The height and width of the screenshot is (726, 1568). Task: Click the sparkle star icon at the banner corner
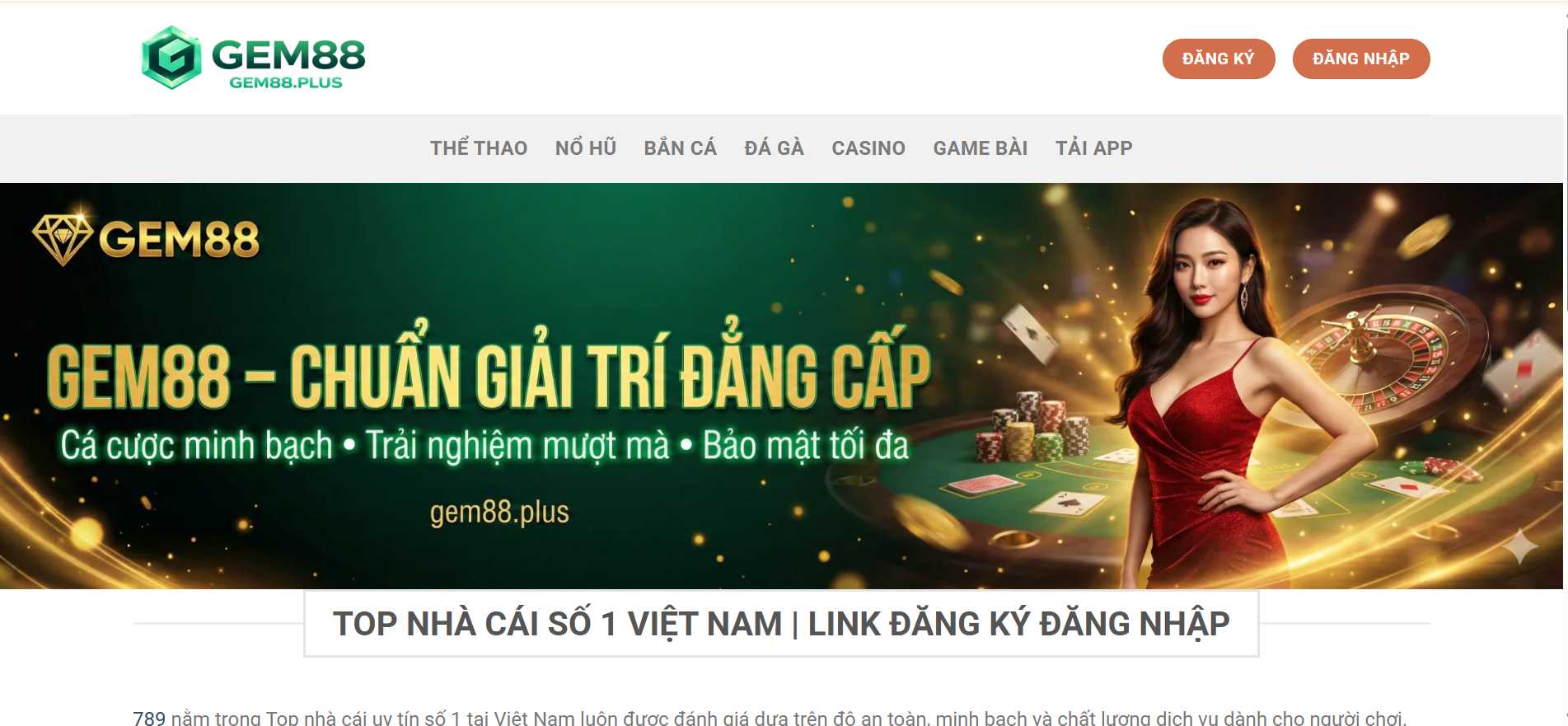tap(1519, 546)
